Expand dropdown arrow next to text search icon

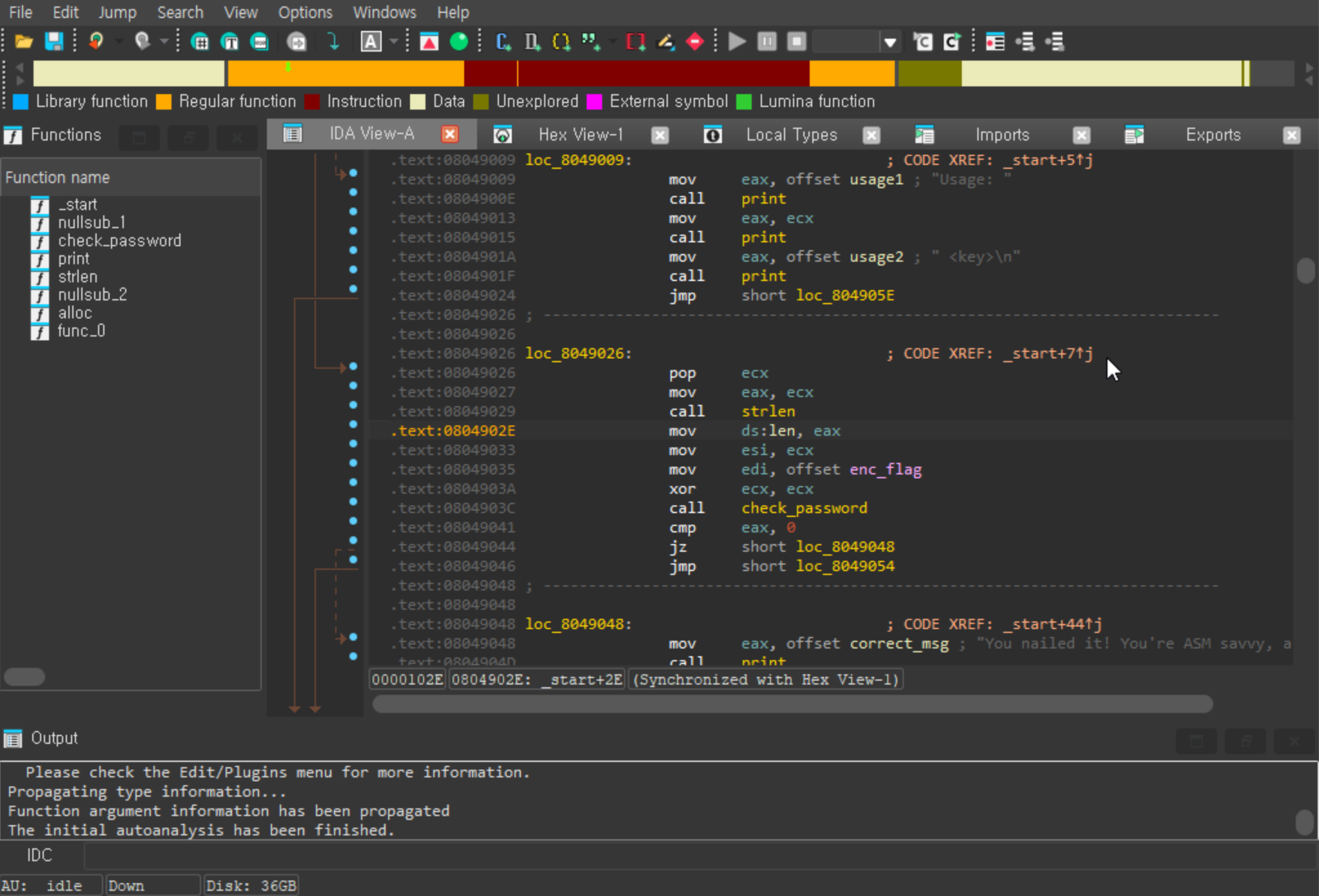pos(394,42)
